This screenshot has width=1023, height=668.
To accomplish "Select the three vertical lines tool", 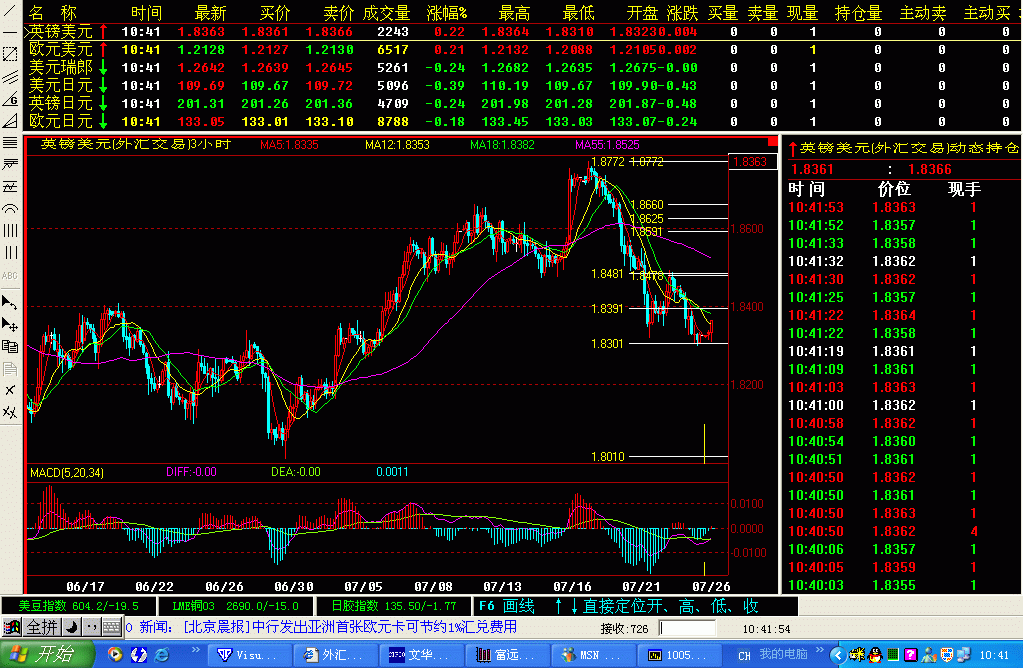I will coord(10,252).
